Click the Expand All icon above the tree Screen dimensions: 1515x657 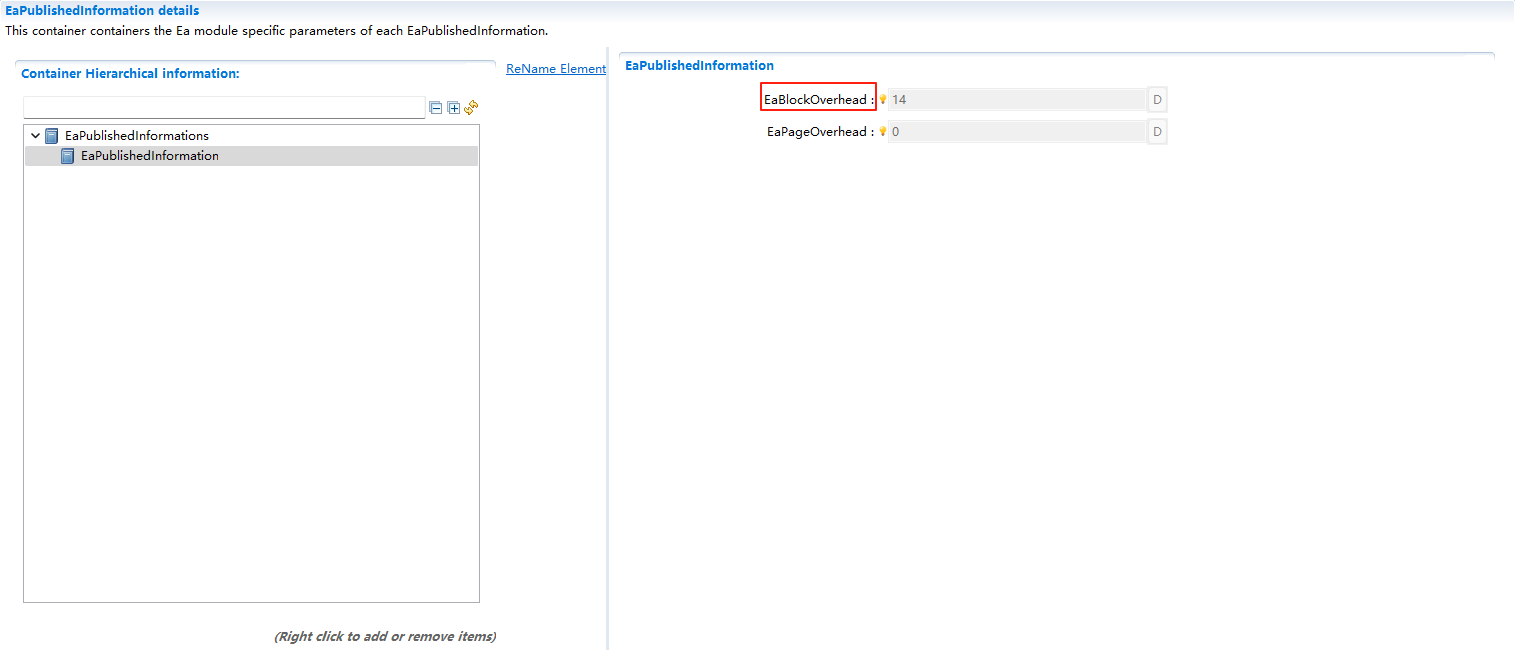453,107
